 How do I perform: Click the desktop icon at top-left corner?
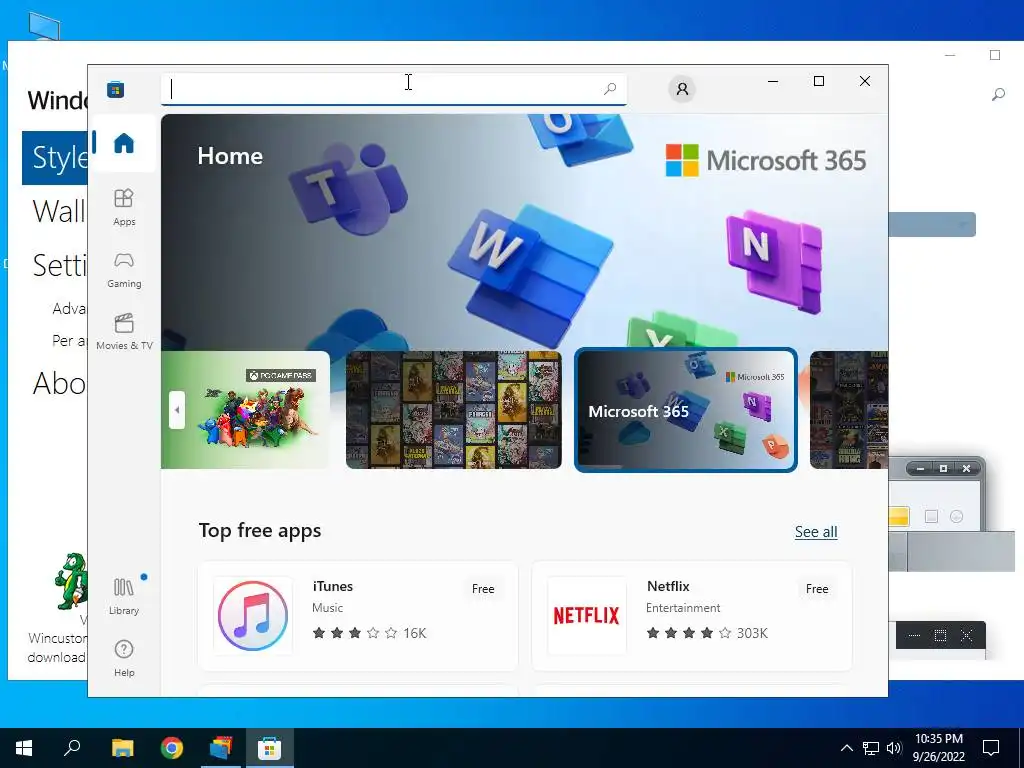[44, 27]
